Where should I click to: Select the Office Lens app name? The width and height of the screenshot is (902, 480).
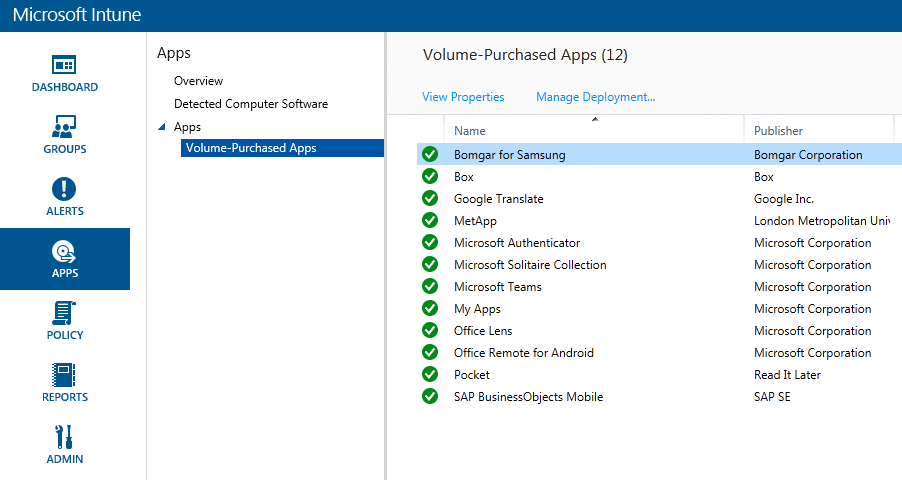[483, 331]
